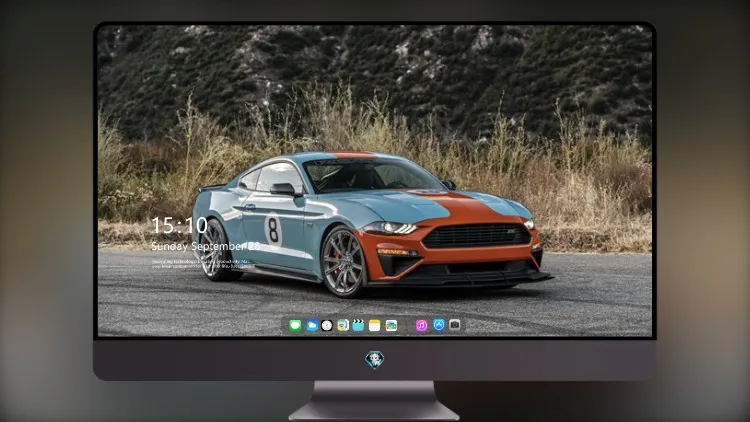Click the Sunday September 28 date text
Screen dimensions: 750x422
point(206,246)
